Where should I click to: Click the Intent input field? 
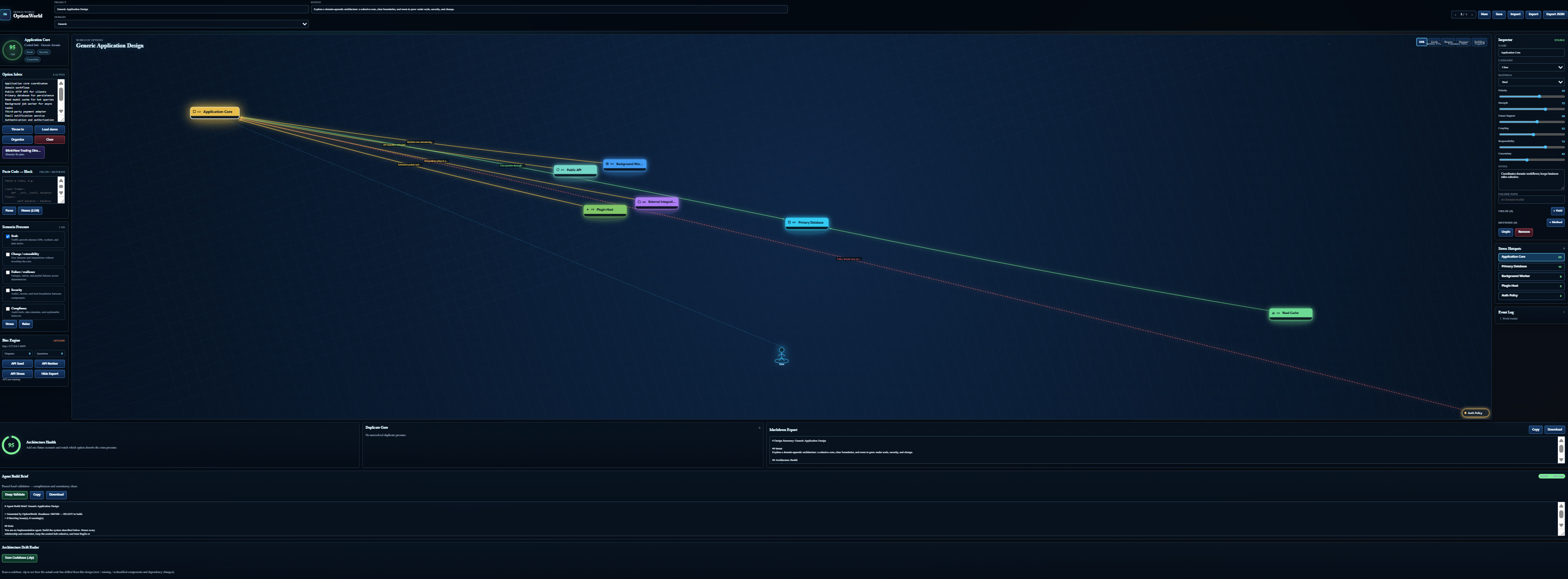tap(549, 9)
